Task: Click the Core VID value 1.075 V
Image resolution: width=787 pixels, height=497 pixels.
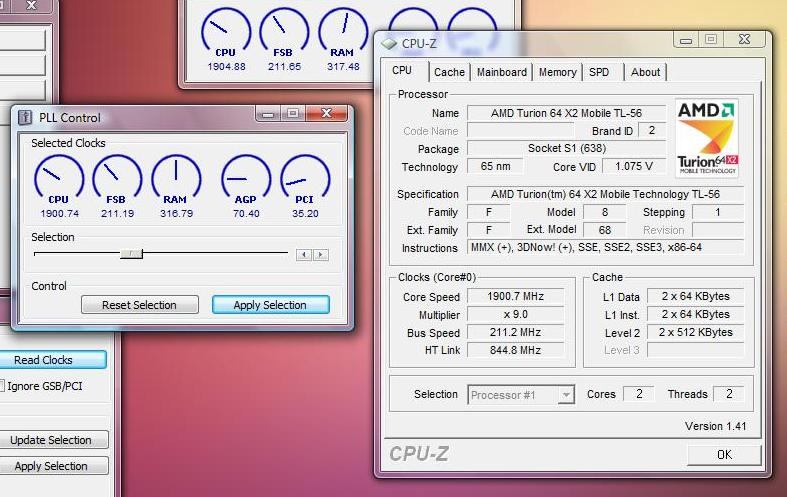Action: click(634, 166)
